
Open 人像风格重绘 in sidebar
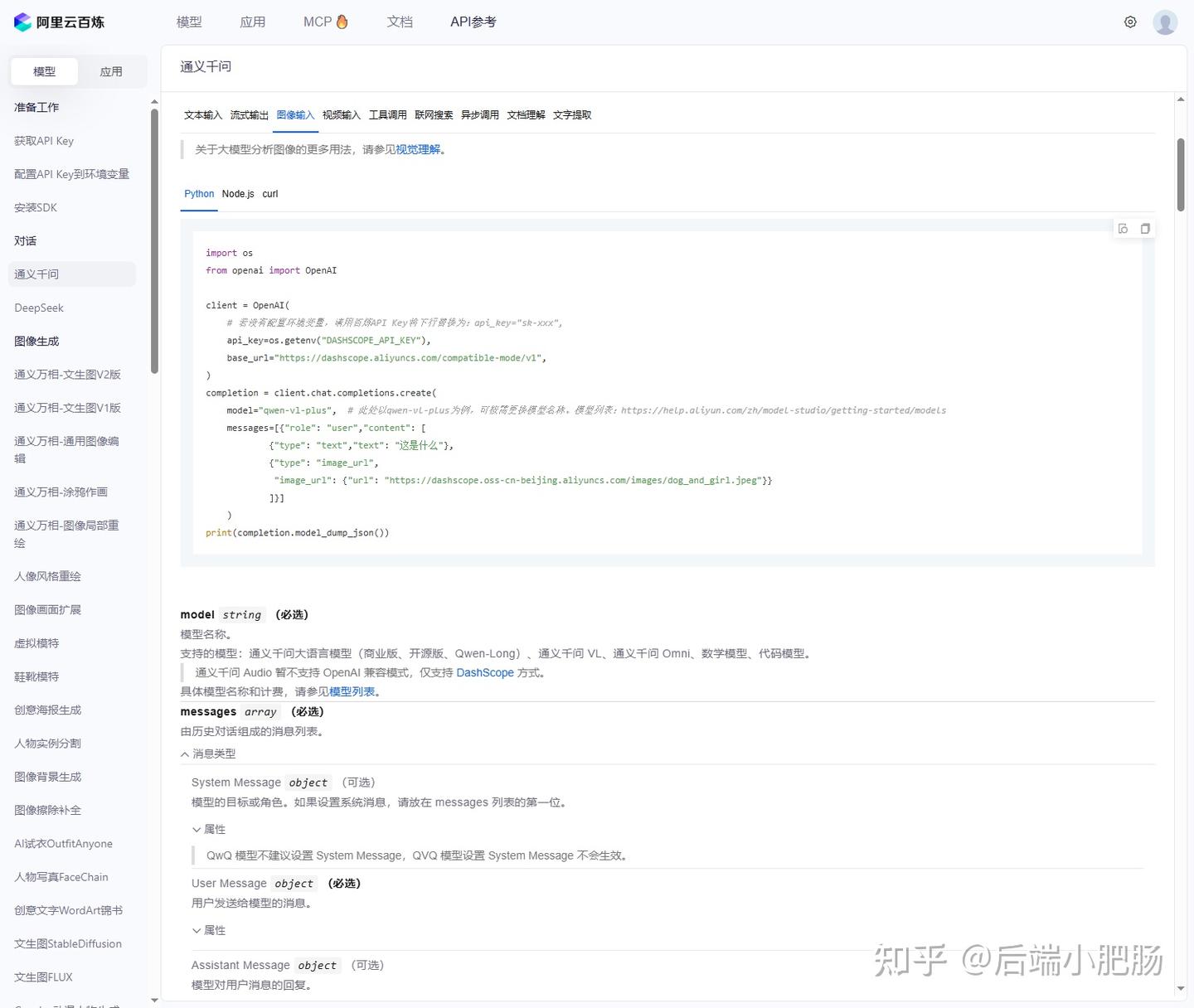[48, 577]
